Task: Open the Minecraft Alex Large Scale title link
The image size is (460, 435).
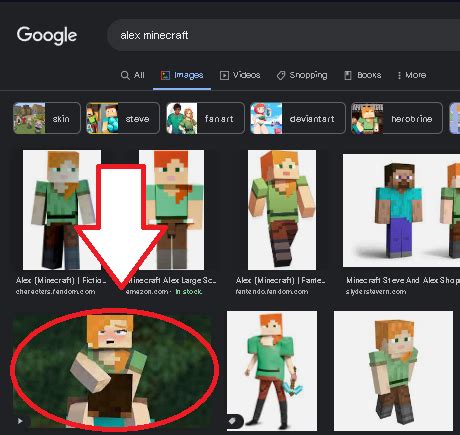Action: point(172,280)
